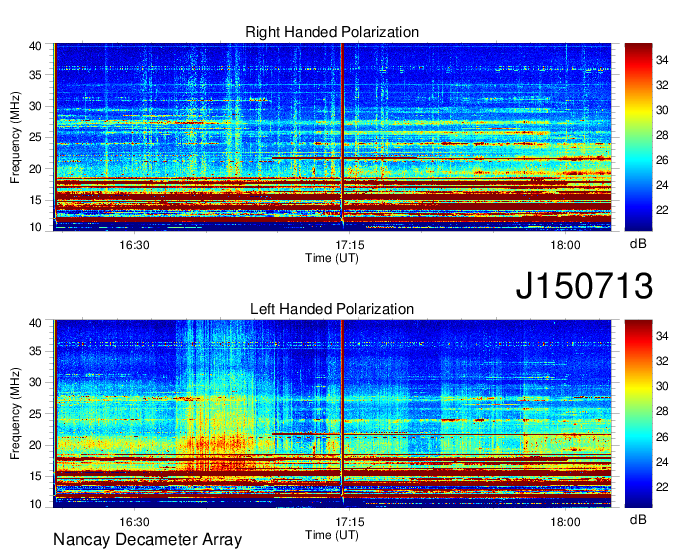680x552 pixels.
Task: Click the 16:30 tick of Right Handed plot
Action: tap(134, 245)
